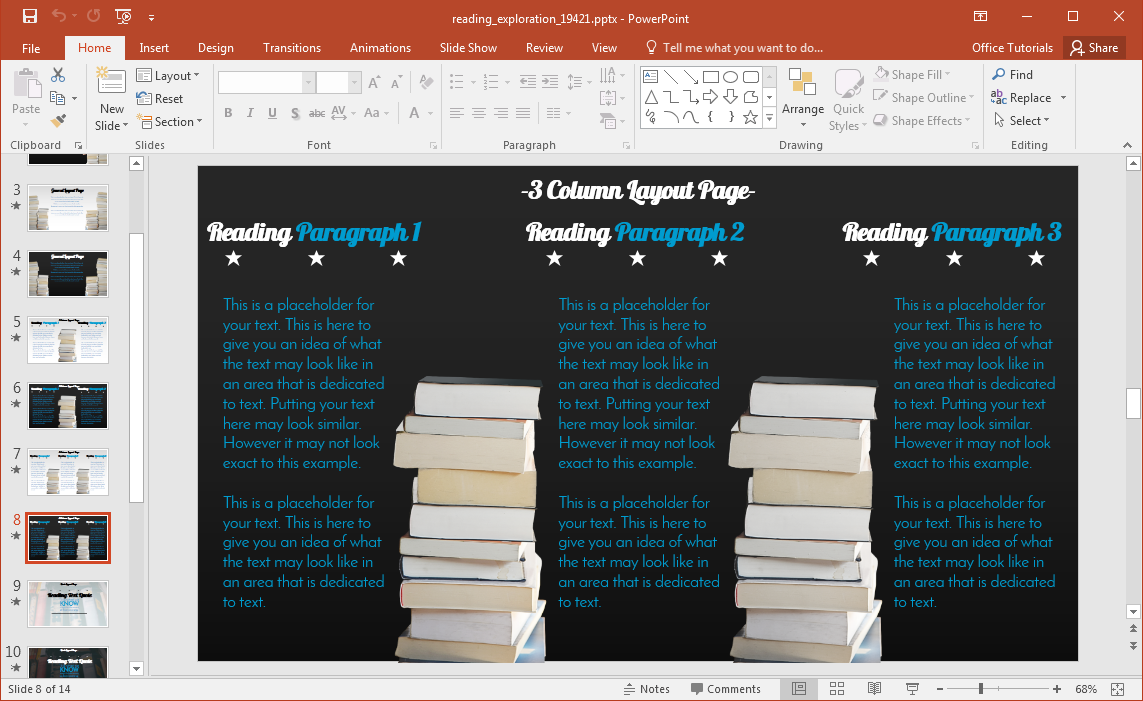This screenshot has height=701, width=1143.
Task: Click the zoom slider handle
Action: click(x=981, y=689)
